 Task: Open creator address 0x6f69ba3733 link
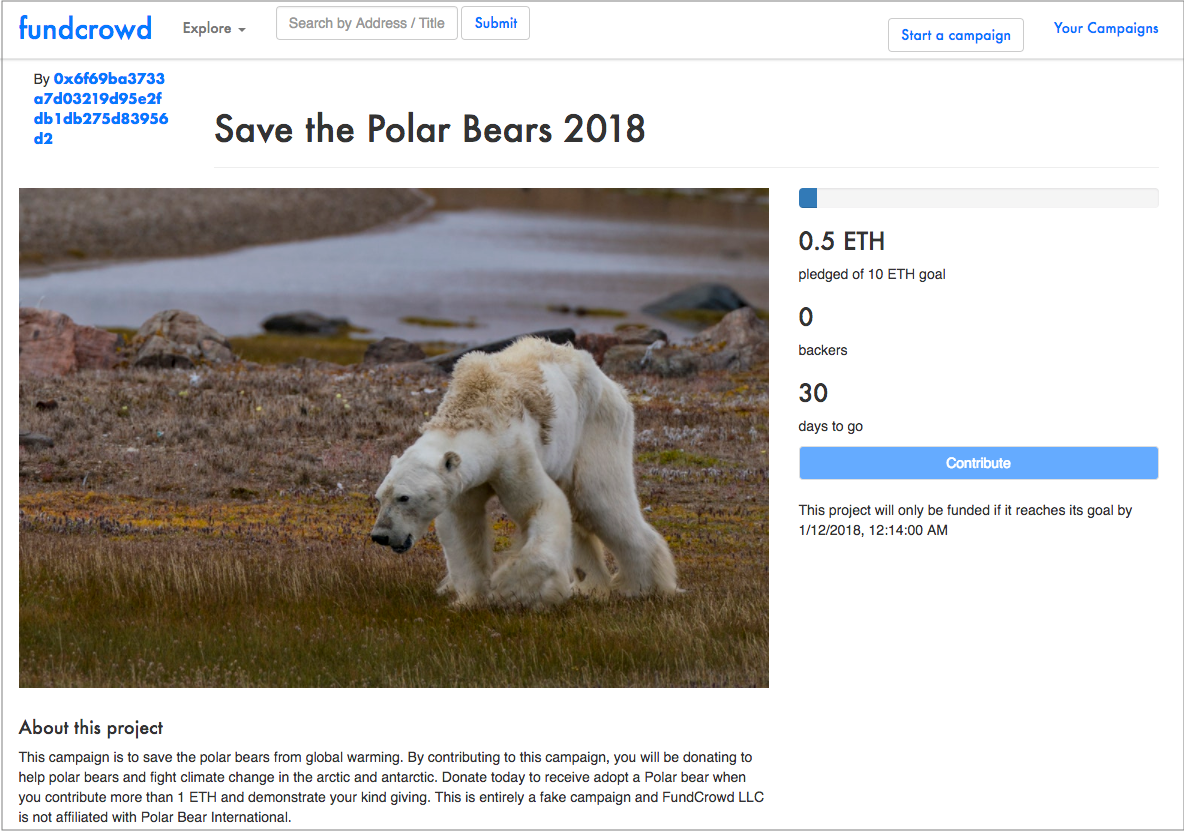[x=100, y=109]
